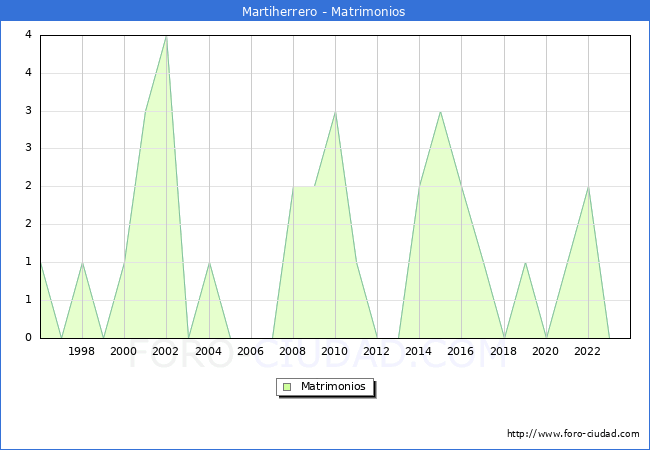Image resolution: width=650 pixels, height=450 pixels.
Task: Select the 2014 x-axis label
Action: point(419,351)
